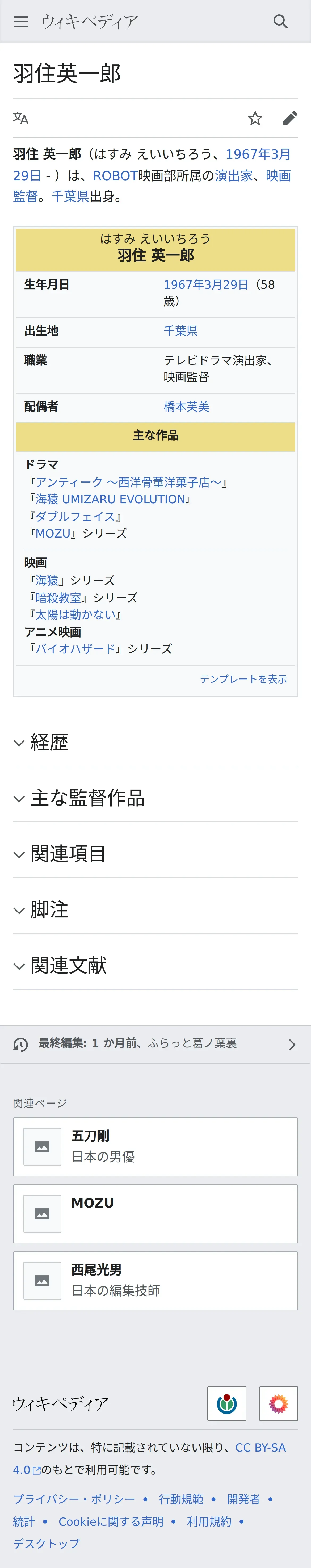Switch to デスクトップ view link
The width and height of the screenshot is (311, 1568).
coord(46,1543)
